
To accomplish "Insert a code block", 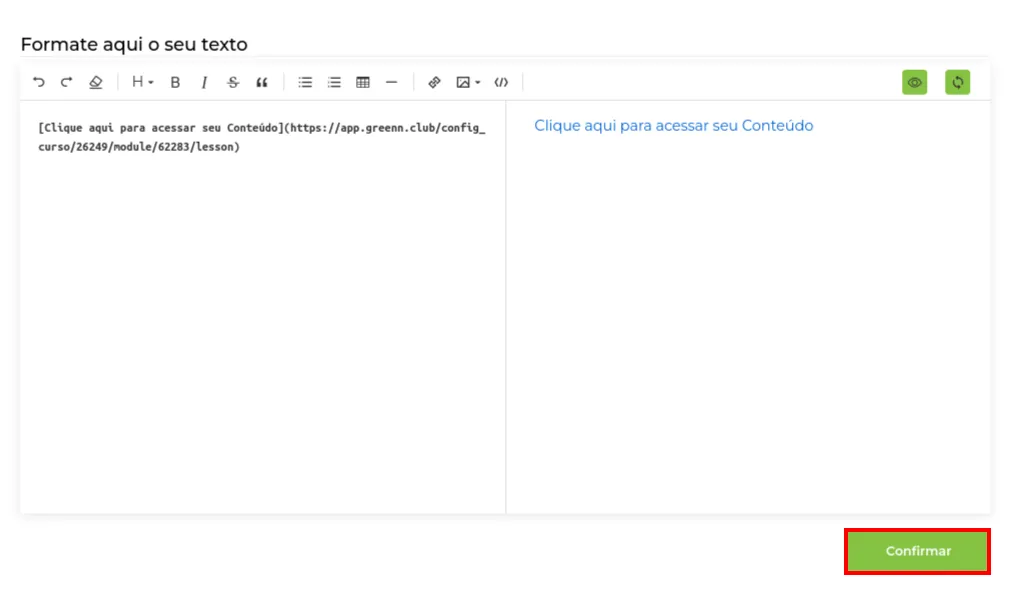I will (501, 82).
